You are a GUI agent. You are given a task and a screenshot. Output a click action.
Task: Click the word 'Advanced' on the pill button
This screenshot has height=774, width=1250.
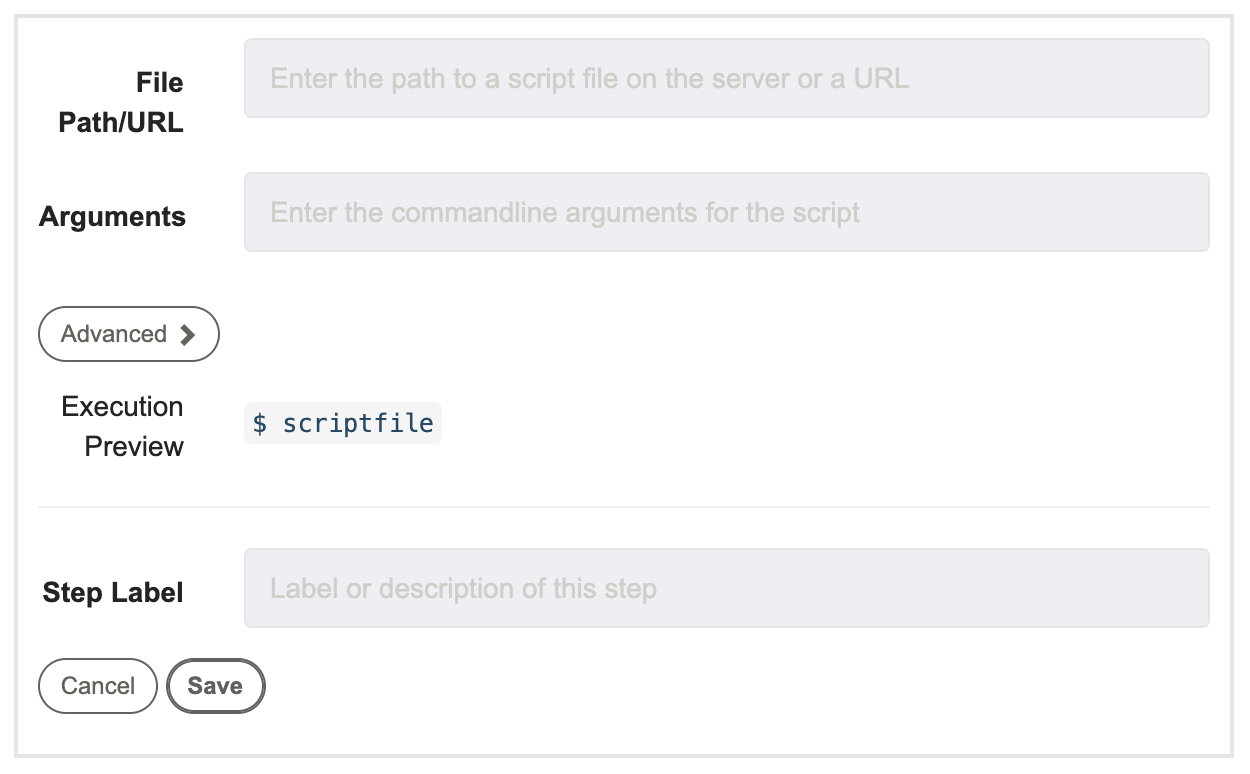(x=114, y=334)
